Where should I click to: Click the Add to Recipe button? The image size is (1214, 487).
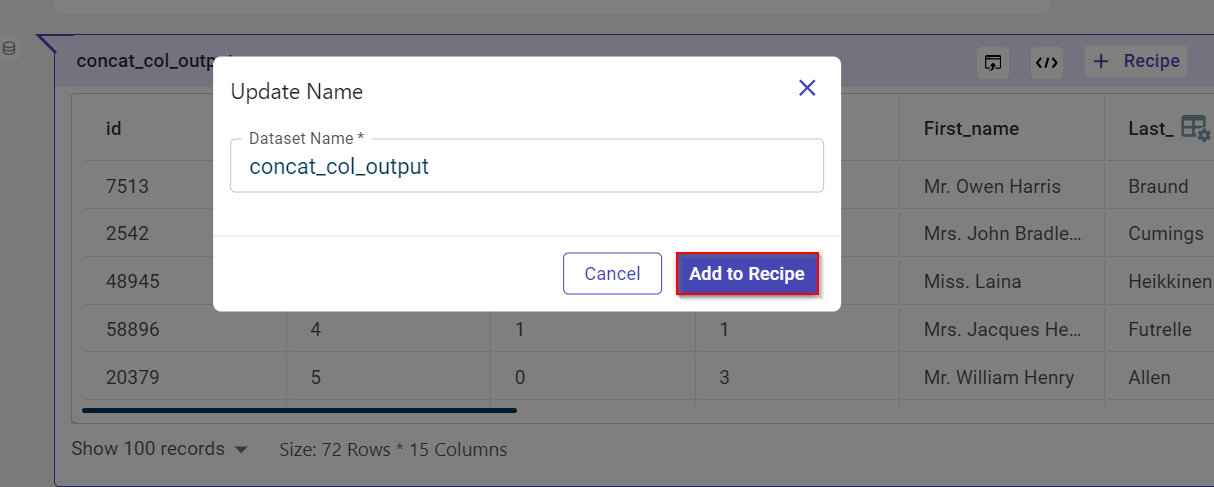[x=747, y=274]
